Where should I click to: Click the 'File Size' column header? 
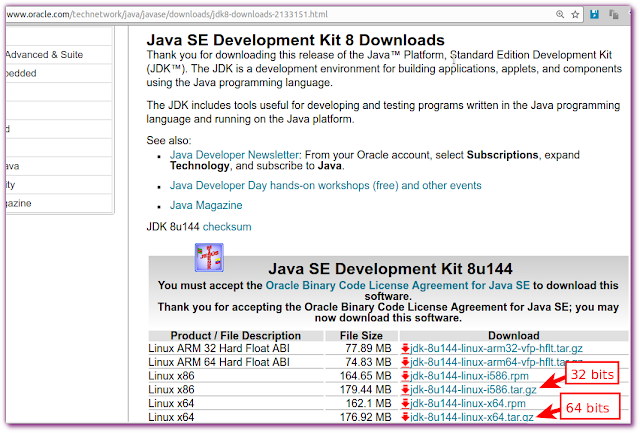(x=361, y=335)
